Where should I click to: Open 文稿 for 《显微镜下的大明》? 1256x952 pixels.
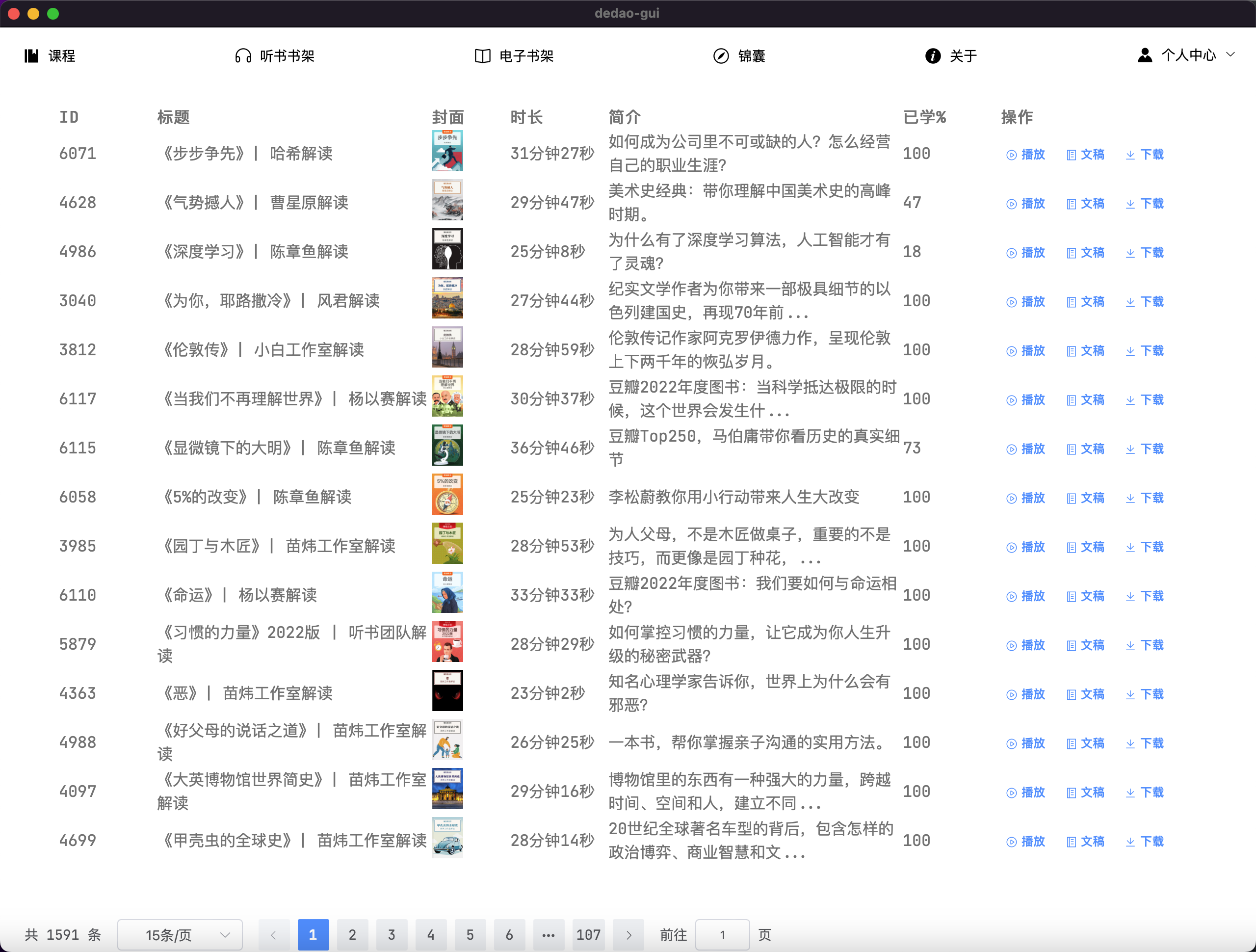[x=1085, y=449]
